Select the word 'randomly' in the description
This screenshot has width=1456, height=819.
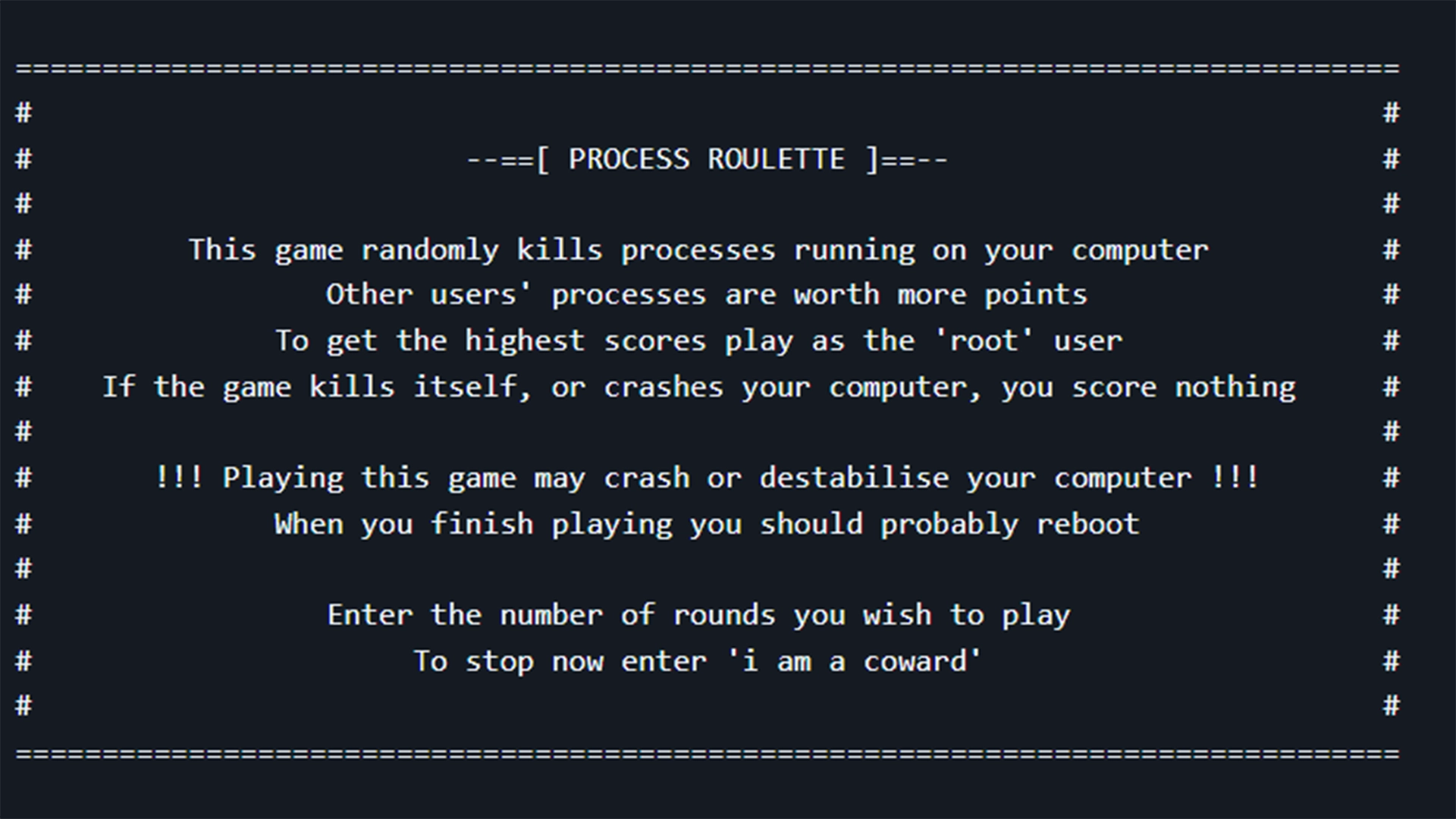[430, 250]
